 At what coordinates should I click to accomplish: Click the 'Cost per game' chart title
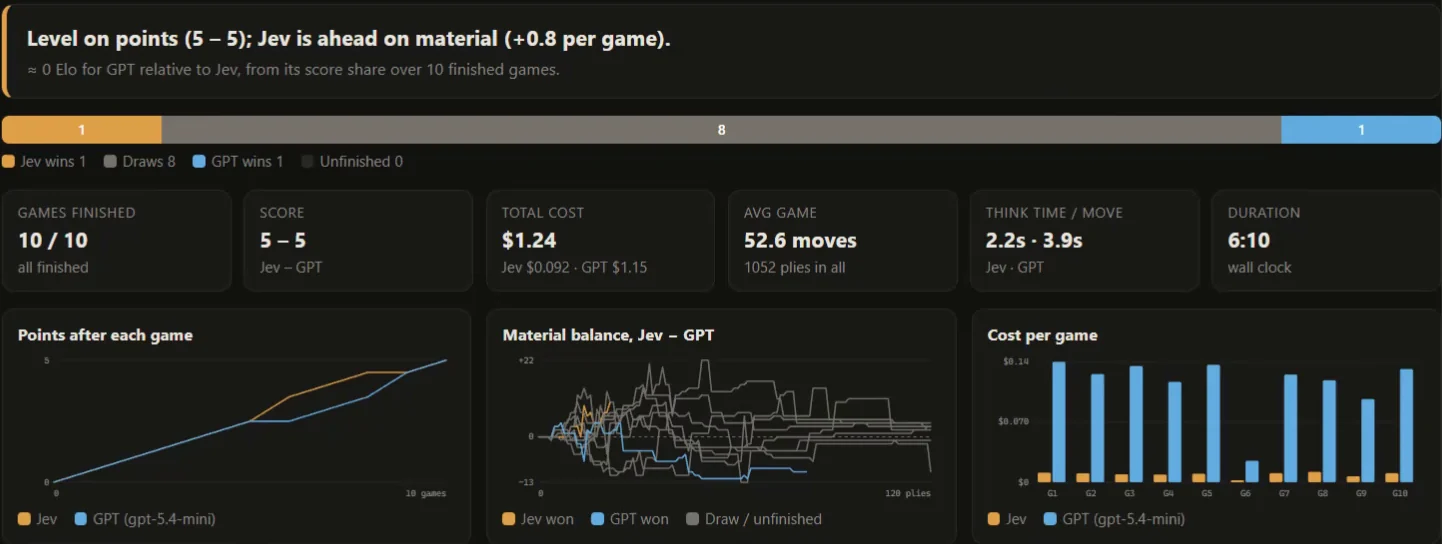(x=1042, y=335)
